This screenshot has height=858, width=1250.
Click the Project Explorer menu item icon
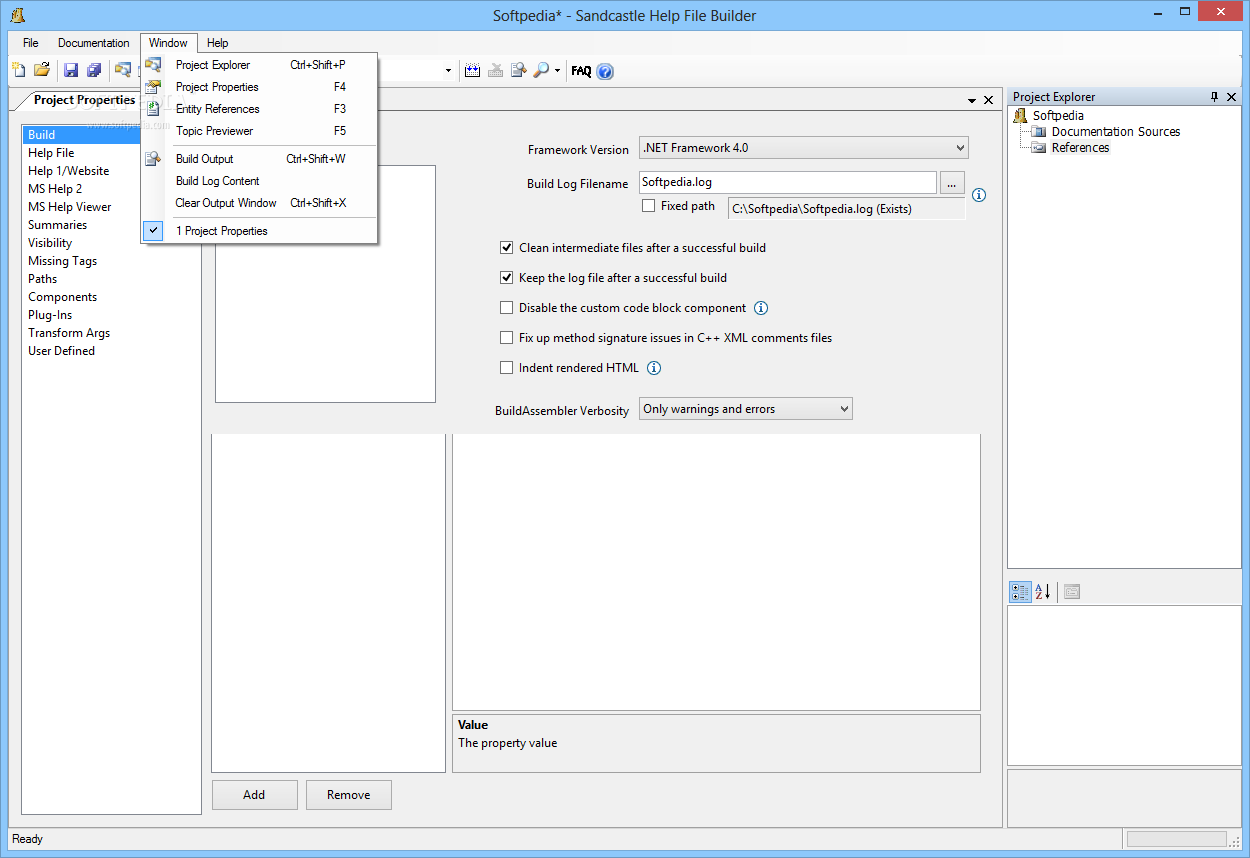pyautogui.click(x=153, y=65)
